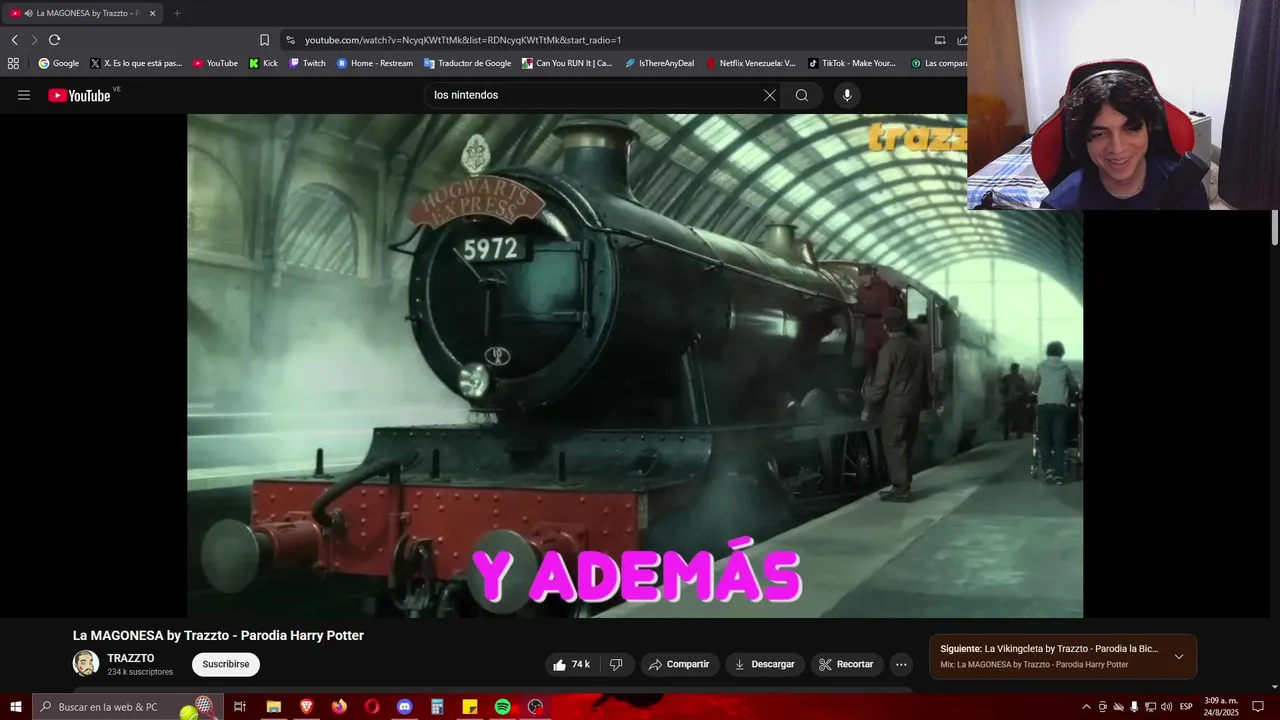Bookmark this page with bookmark icon
The width and height of the screenshot is (1280, 720).
coord(264,40)
